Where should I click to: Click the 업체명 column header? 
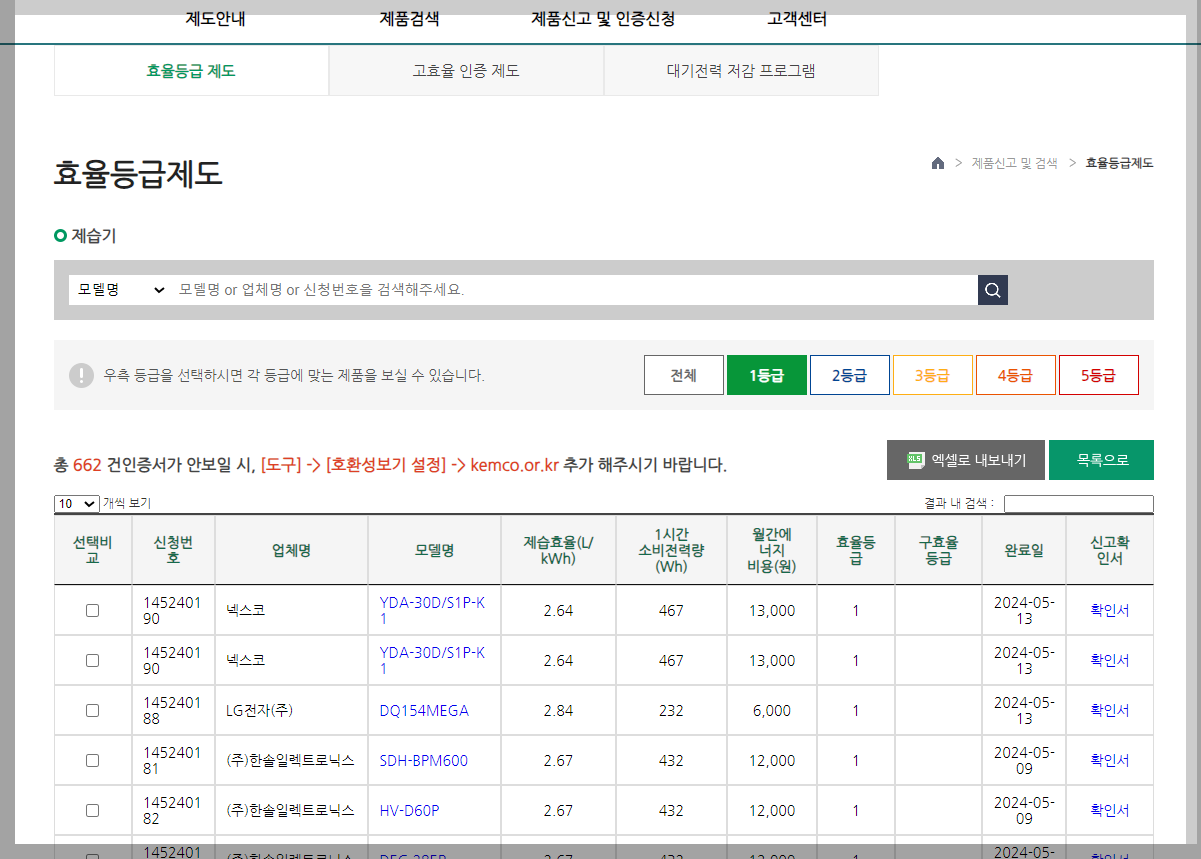coord(292,550)
